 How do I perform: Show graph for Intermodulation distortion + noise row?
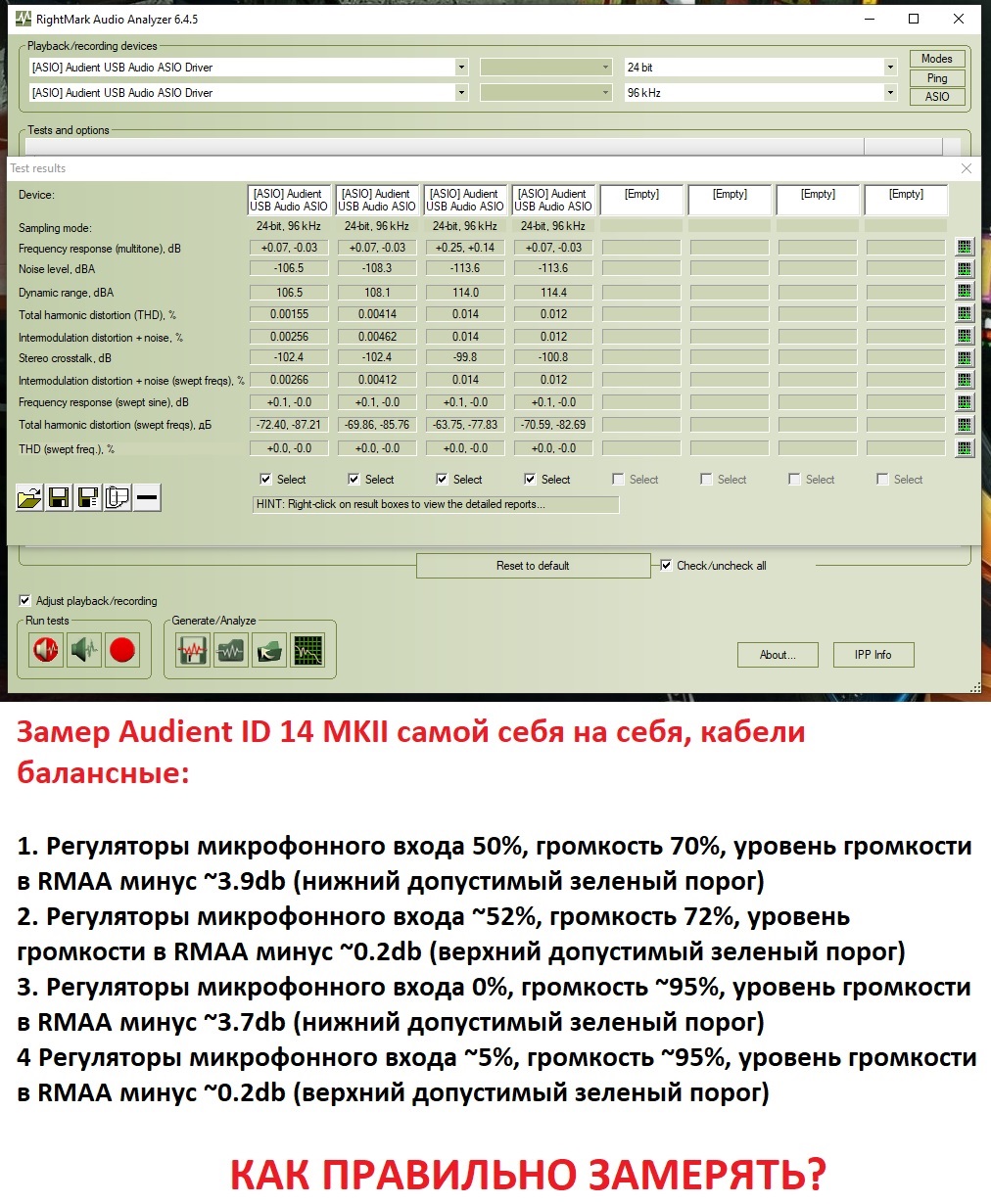965,337
